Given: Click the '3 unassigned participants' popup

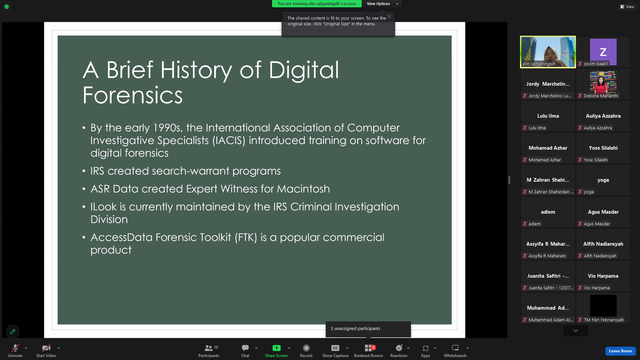Looking at the screenshot, I should (368, 329).
